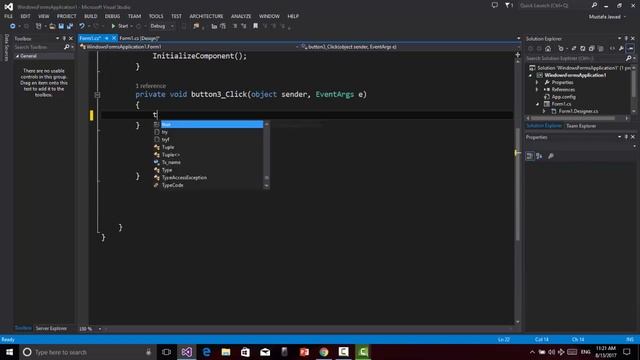640x360 pixels.
Task: Open File Explorer from the taskbar
Action: click(226, 352)
